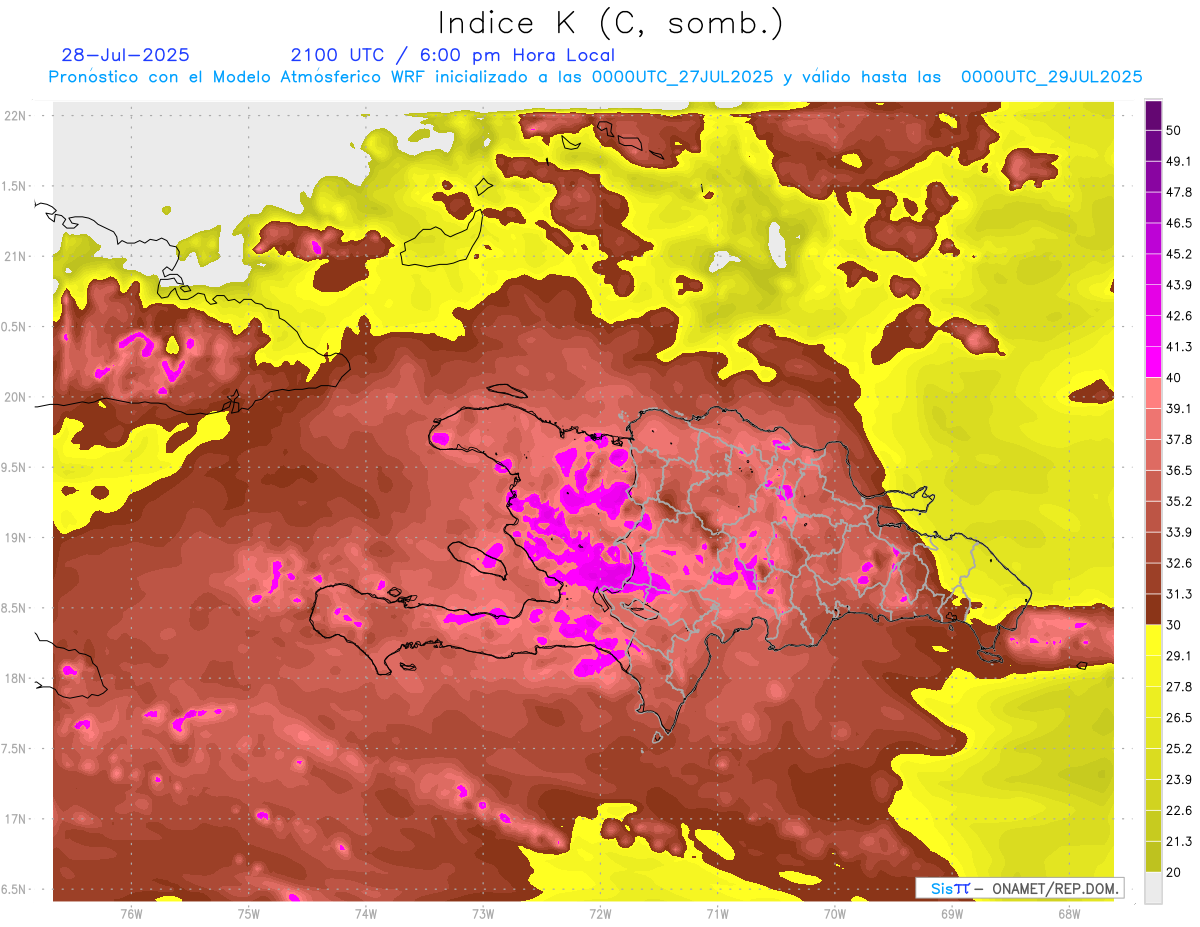Click the legend value '37.8'
Image resolution: width=1200 pixels, height=927 pixels.
pos(1180,440)
